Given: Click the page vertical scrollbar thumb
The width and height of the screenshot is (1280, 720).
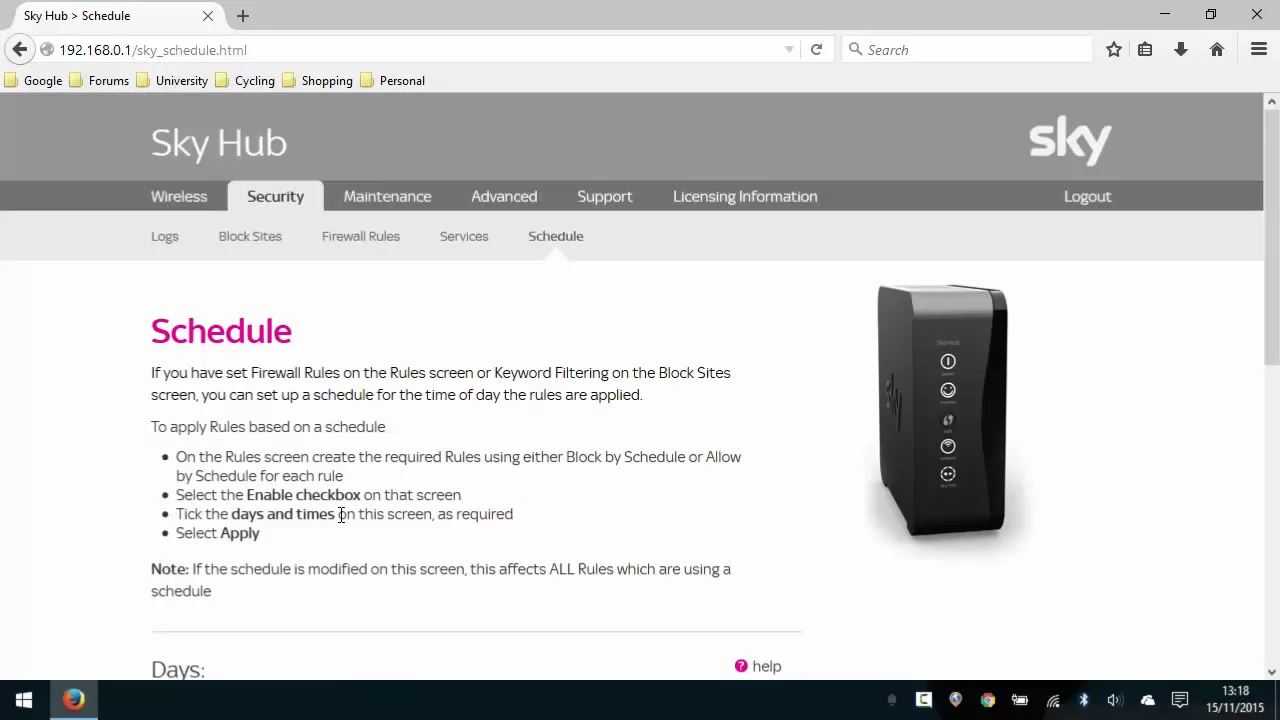Looking at the screenshot, I should point(1271,238).
